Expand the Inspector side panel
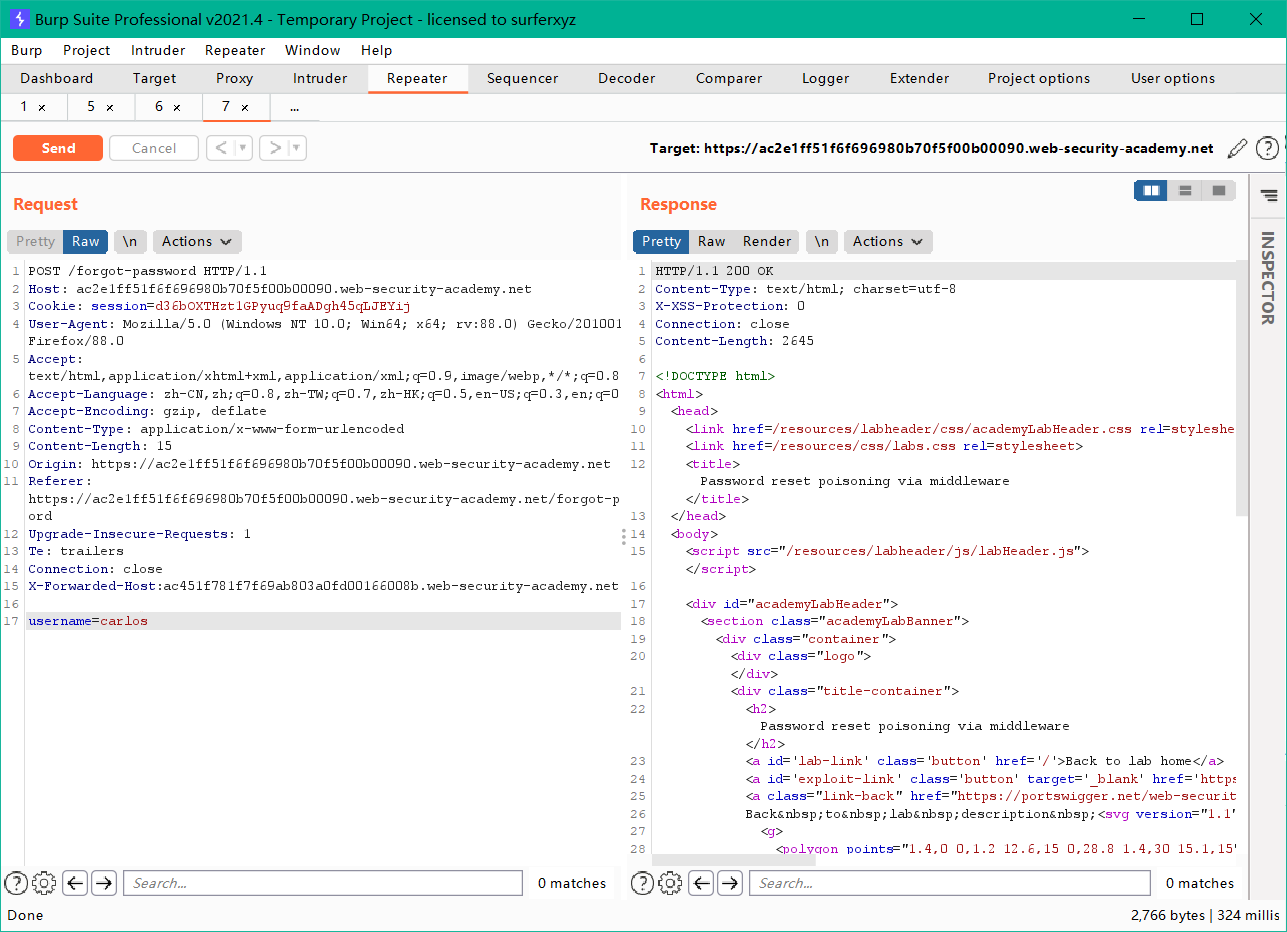The image size is (1287, 932). (1268, 278)
